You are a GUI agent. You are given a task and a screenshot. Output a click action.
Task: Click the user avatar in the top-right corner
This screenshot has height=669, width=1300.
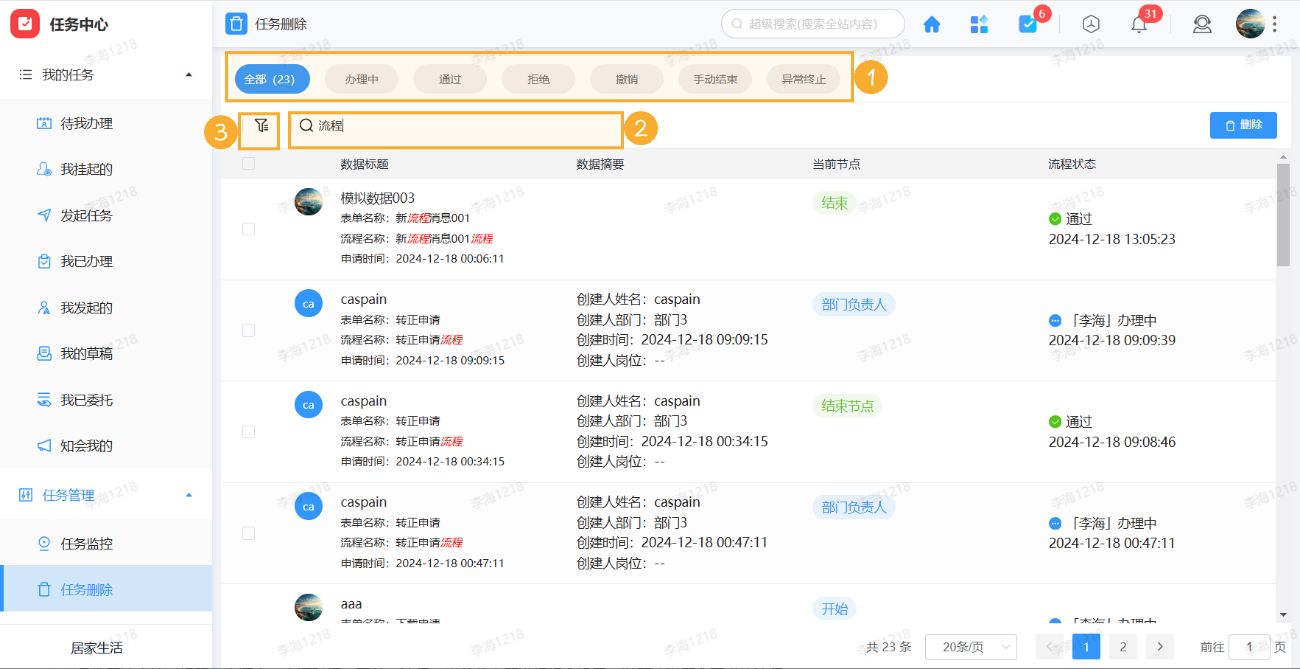(x=1250, y=23)
